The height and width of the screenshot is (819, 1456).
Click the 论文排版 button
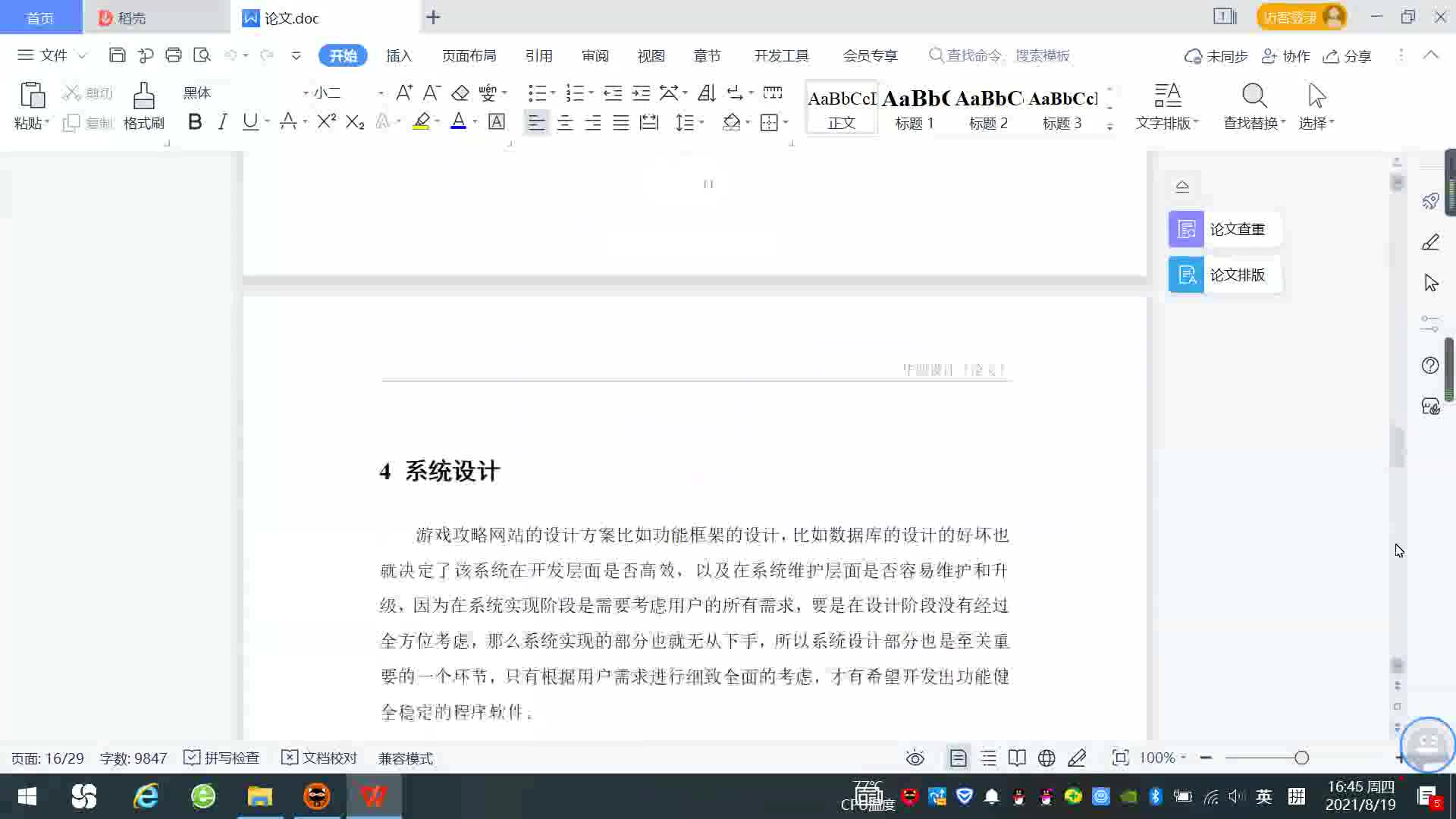click(x=1224, y=275)
